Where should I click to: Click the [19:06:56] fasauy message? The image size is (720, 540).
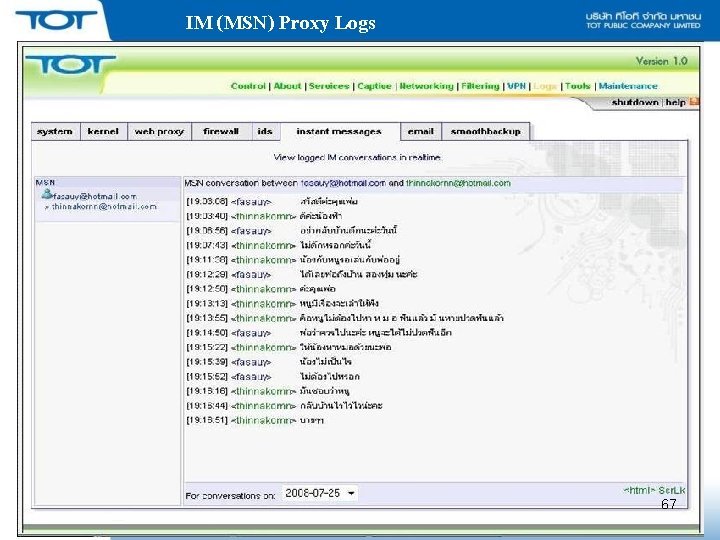pyautogui.click(x=292, y=231)
